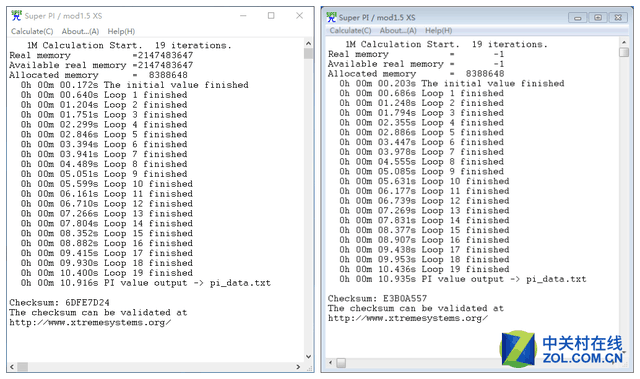This screenshot has height=379, width=640.
Task: Click the text 'Checksum: E3B0A557'
Action: coord(378,299)
